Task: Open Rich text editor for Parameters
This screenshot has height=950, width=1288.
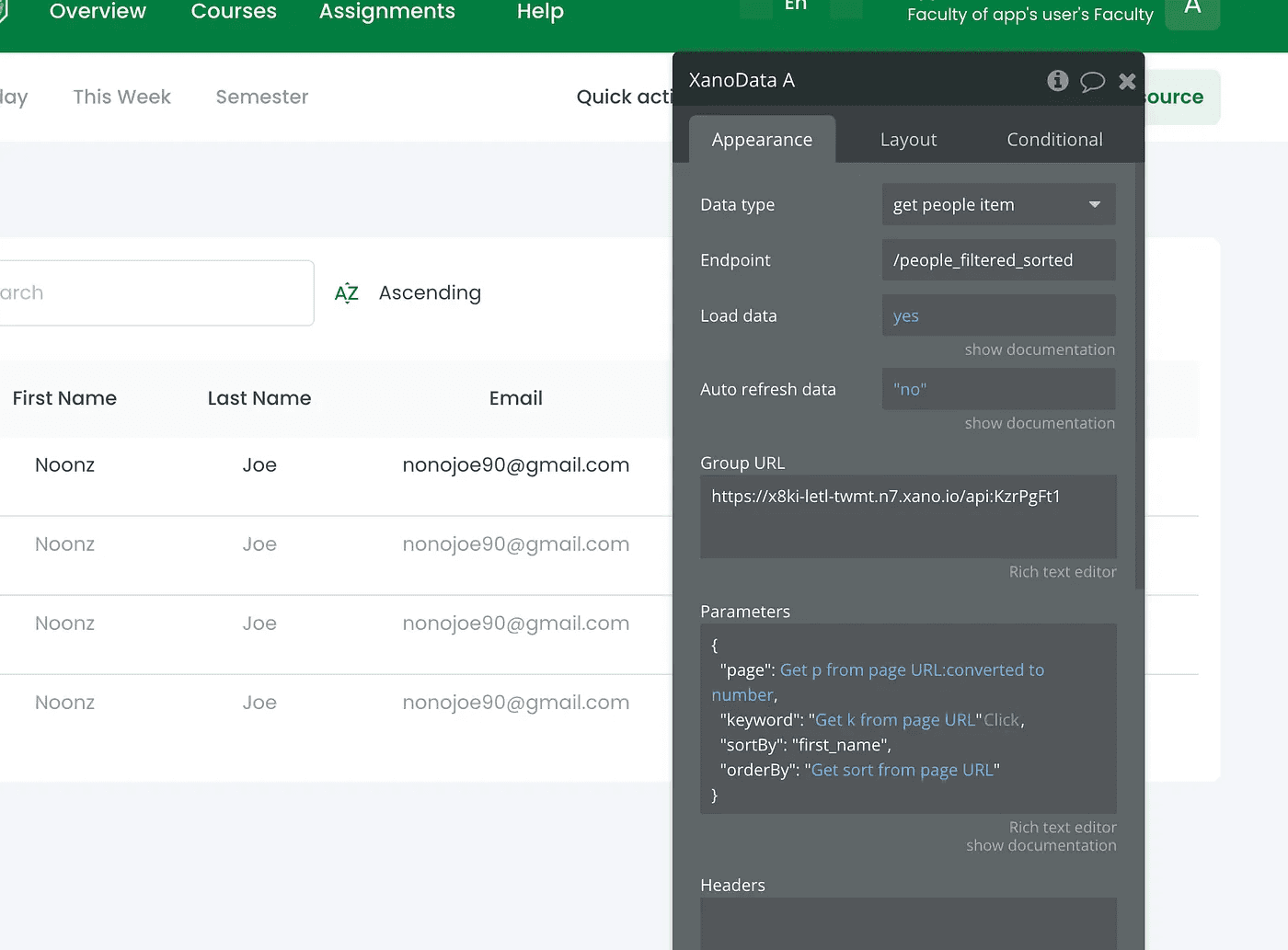Action: [x=1063, y=828]
